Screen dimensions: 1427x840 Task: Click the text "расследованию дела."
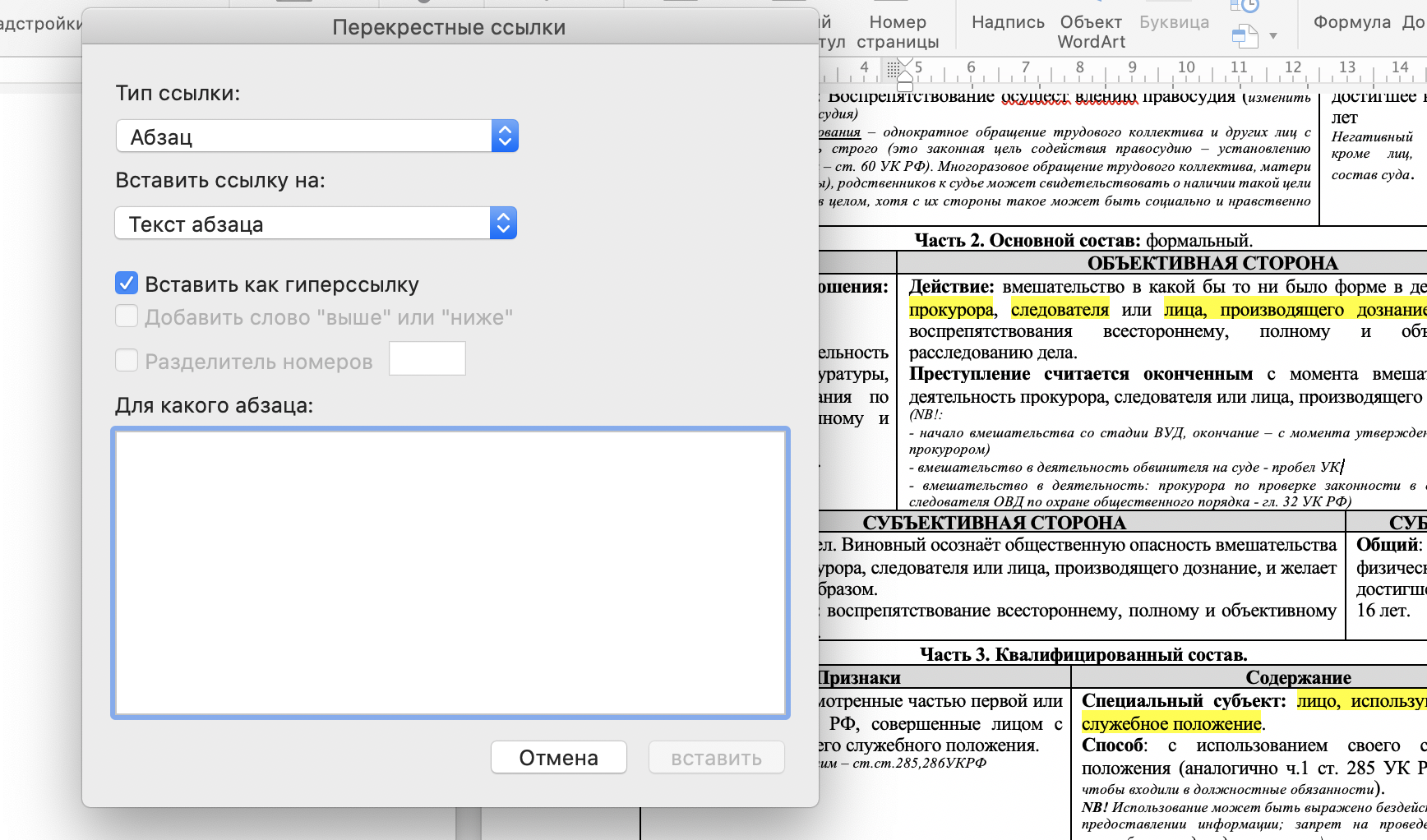pos(993,352)
